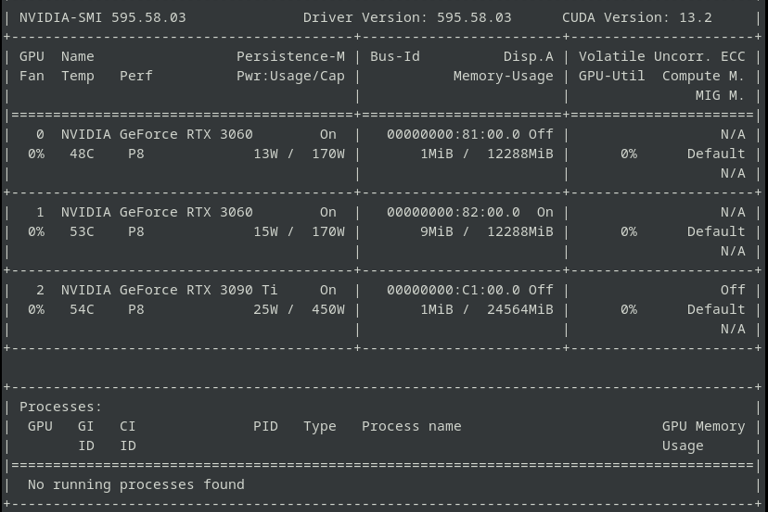Click the NVIDIA-SMI 595.58.03 header text
Viewport: 768px width, 512px height.
pos(102,17)
